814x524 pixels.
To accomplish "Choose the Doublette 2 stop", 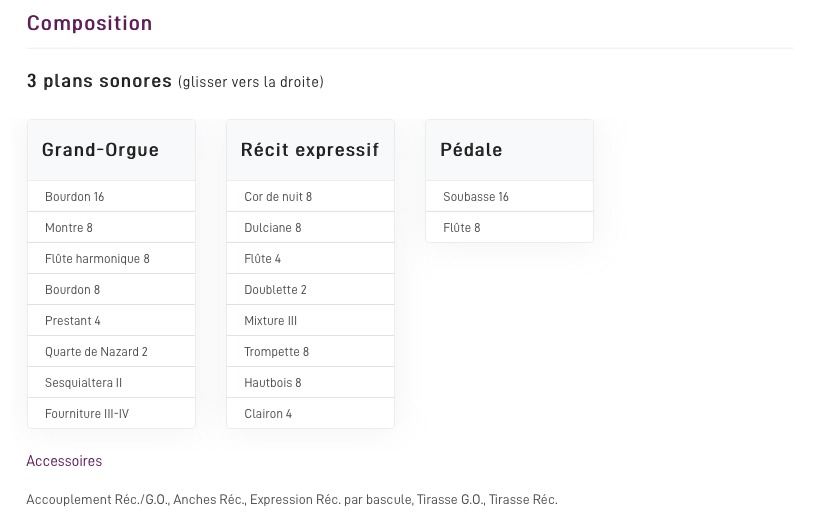I will click(275, 290).
